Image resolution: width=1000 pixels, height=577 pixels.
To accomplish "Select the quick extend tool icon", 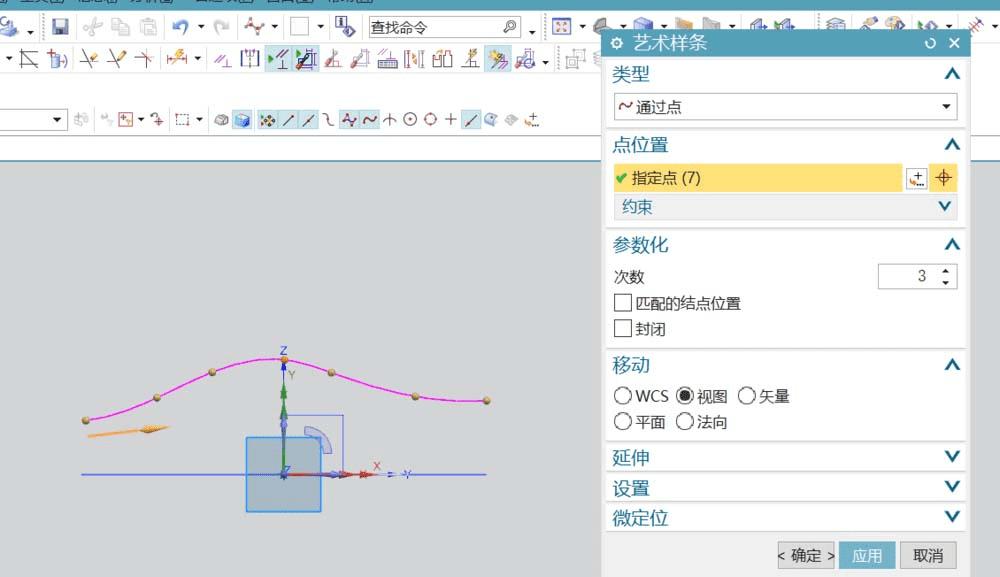I will tap(116, 59).
